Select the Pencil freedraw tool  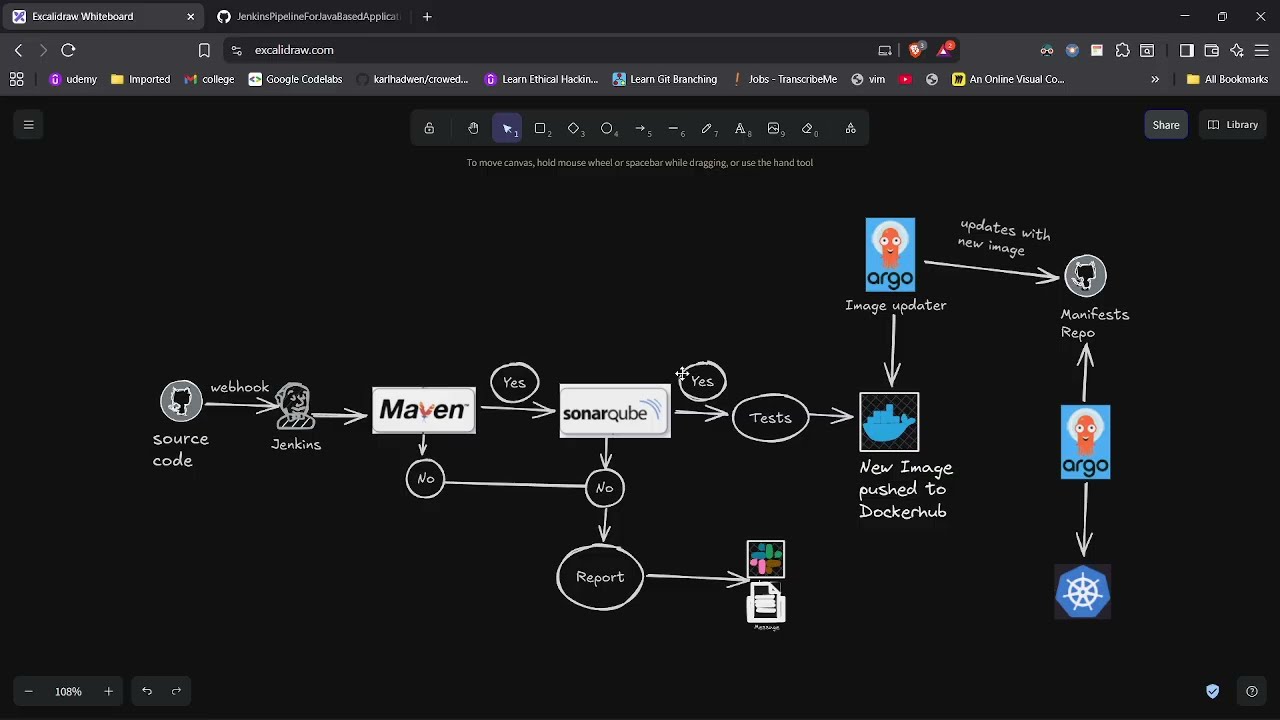pyautogui.click(x=707, y=128)
